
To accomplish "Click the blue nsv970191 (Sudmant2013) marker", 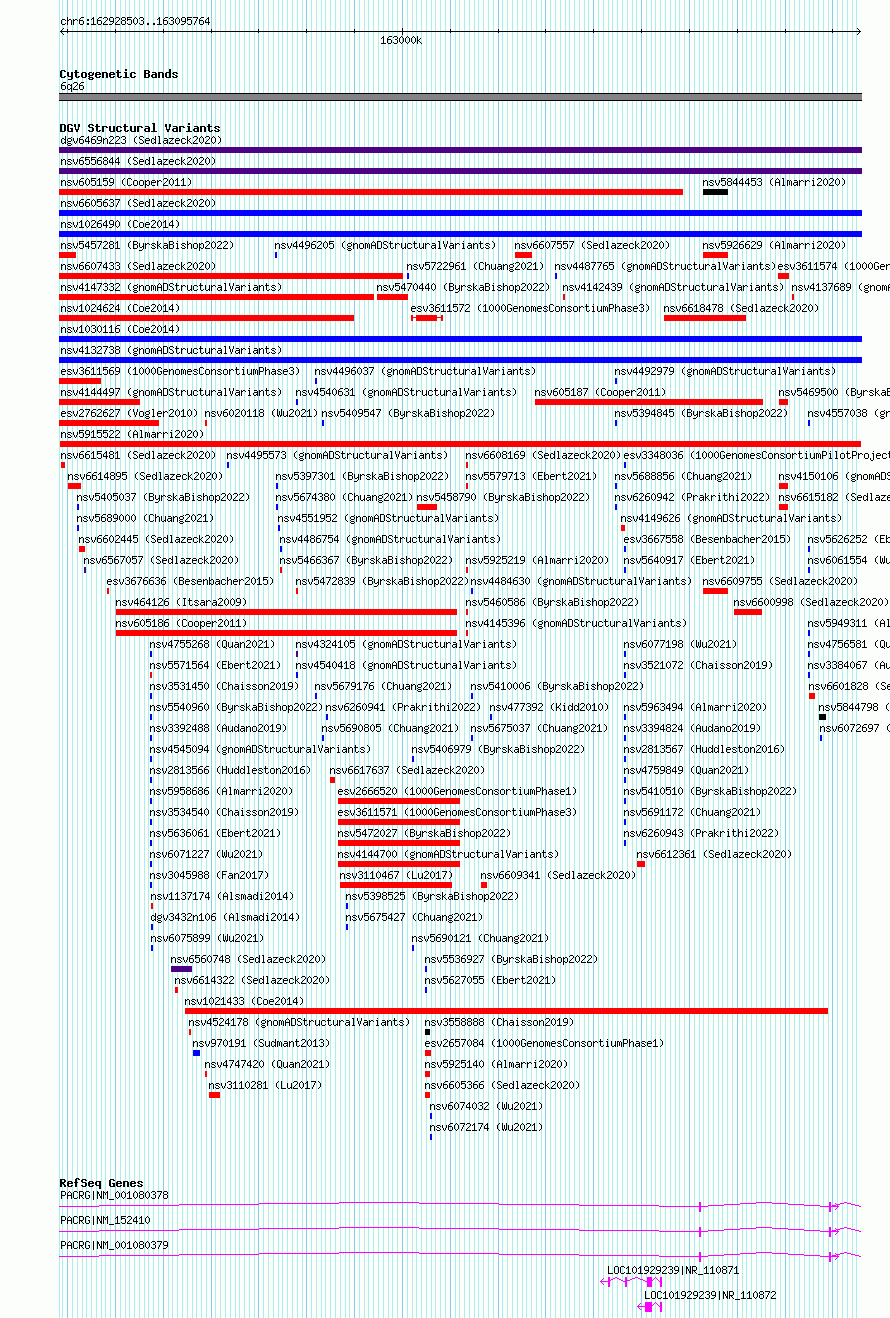I will 196,1053.
